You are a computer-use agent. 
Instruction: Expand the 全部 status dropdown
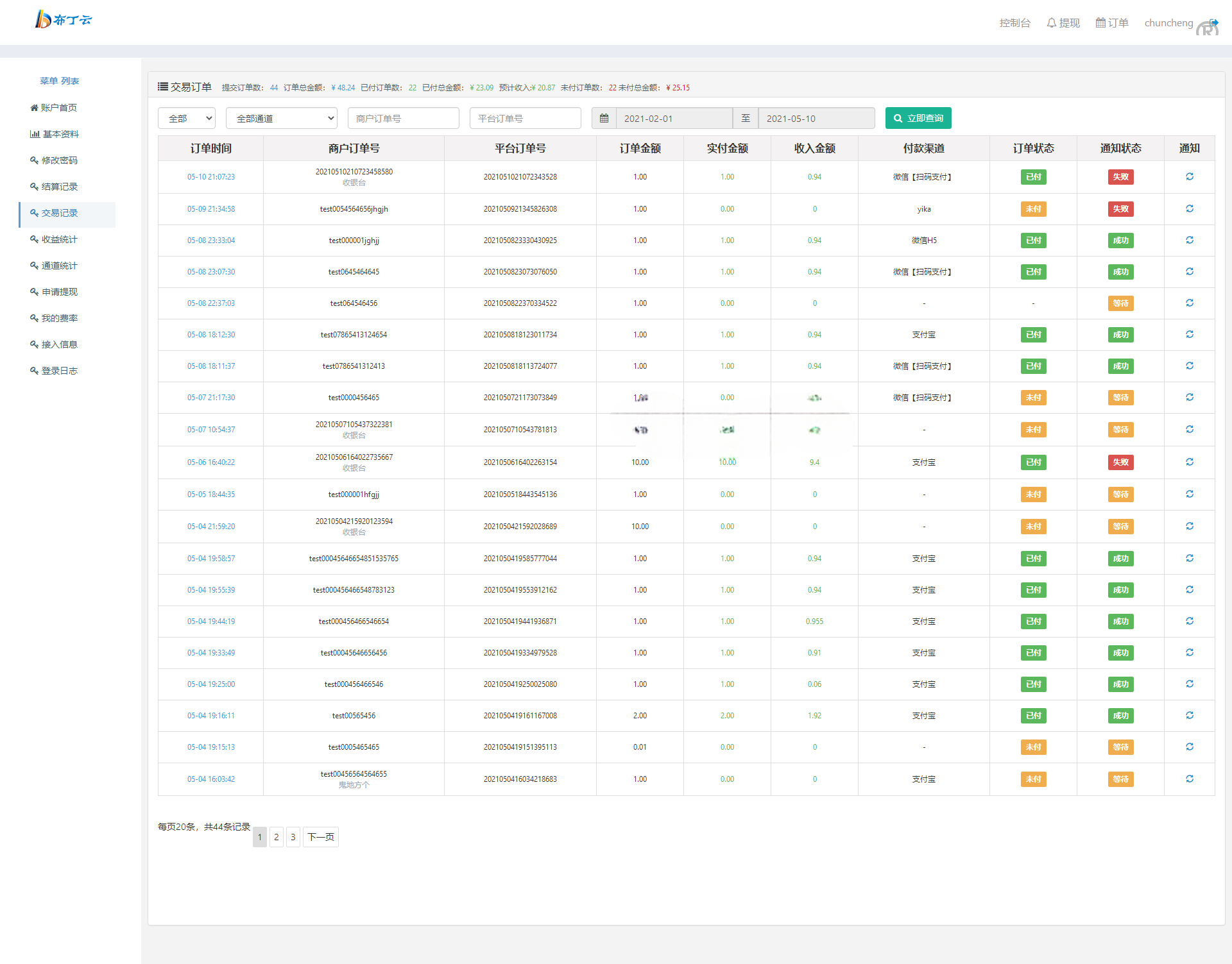[x=186, y=118]
